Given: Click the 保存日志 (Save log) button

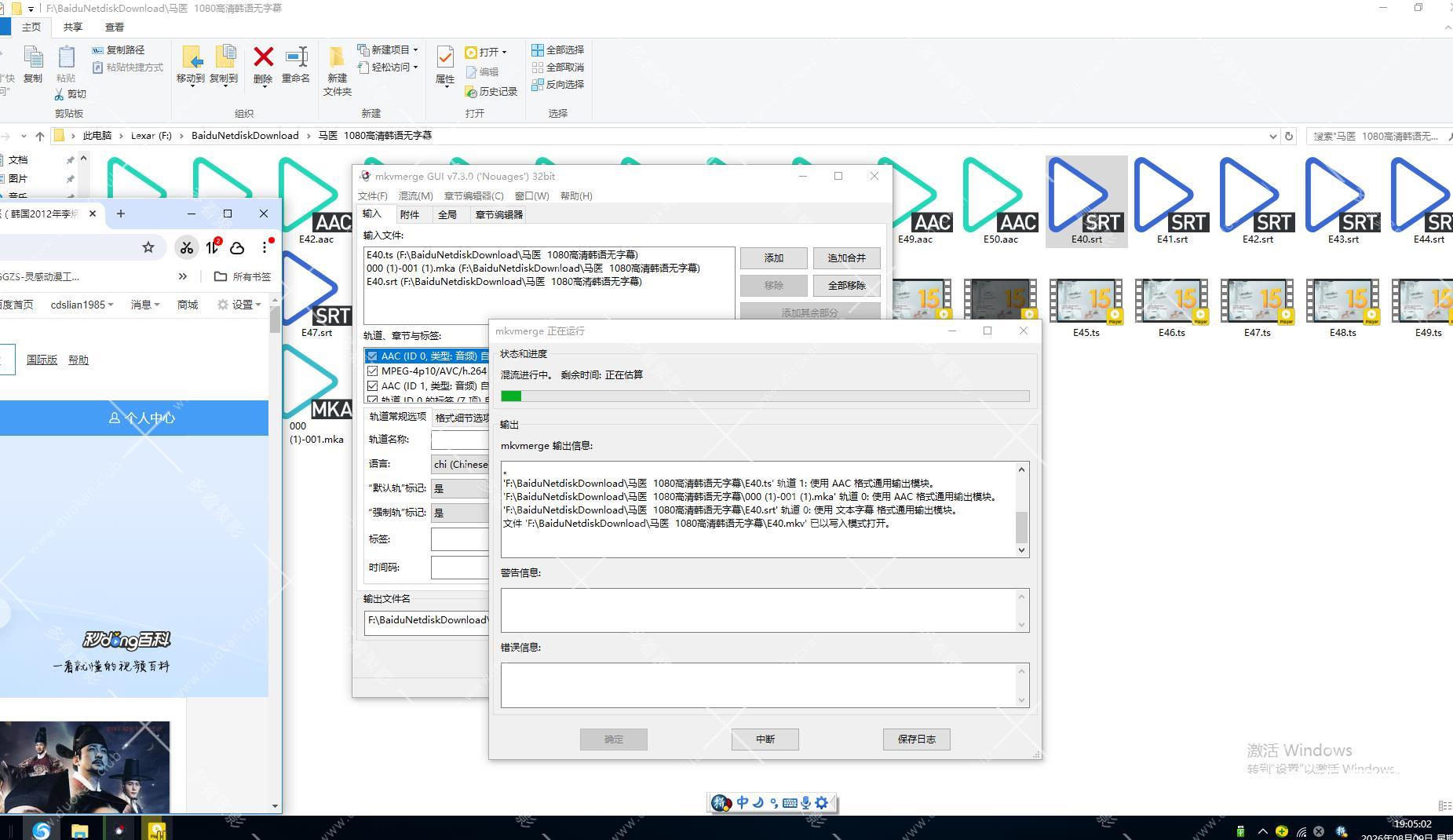Looking at the screenshot, I should pyautogui.click(x=917, y=740).
